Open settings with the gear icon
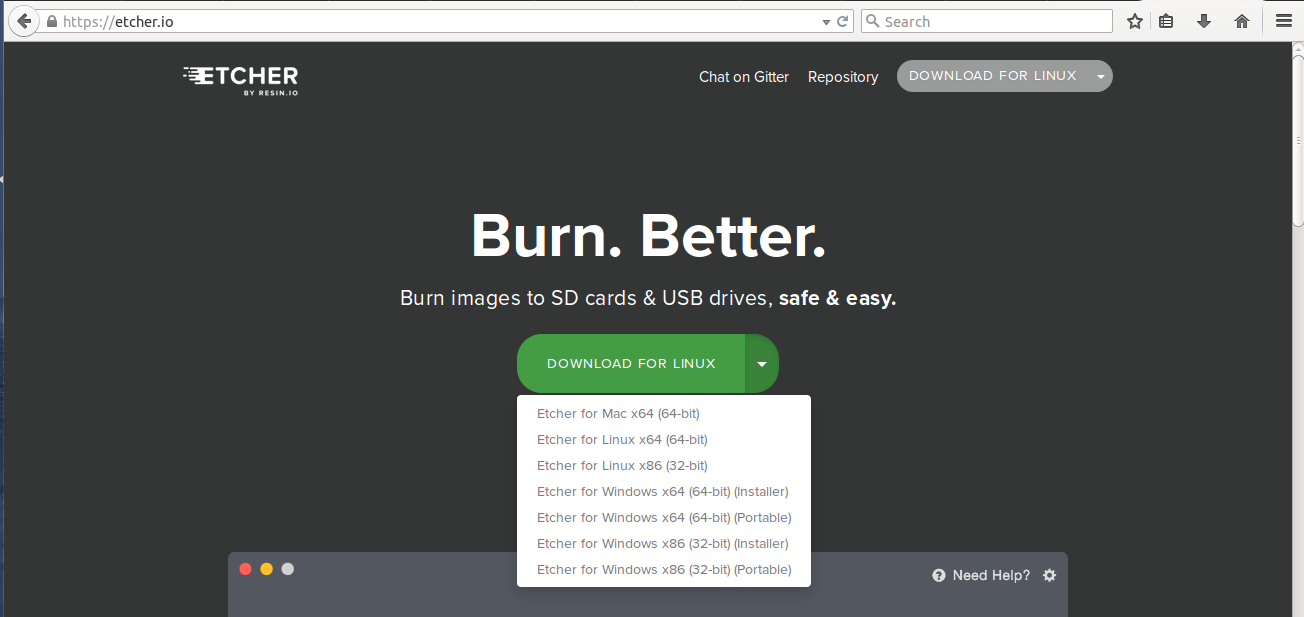The width and height of the screenshot is (1304, 617). 1049,575
